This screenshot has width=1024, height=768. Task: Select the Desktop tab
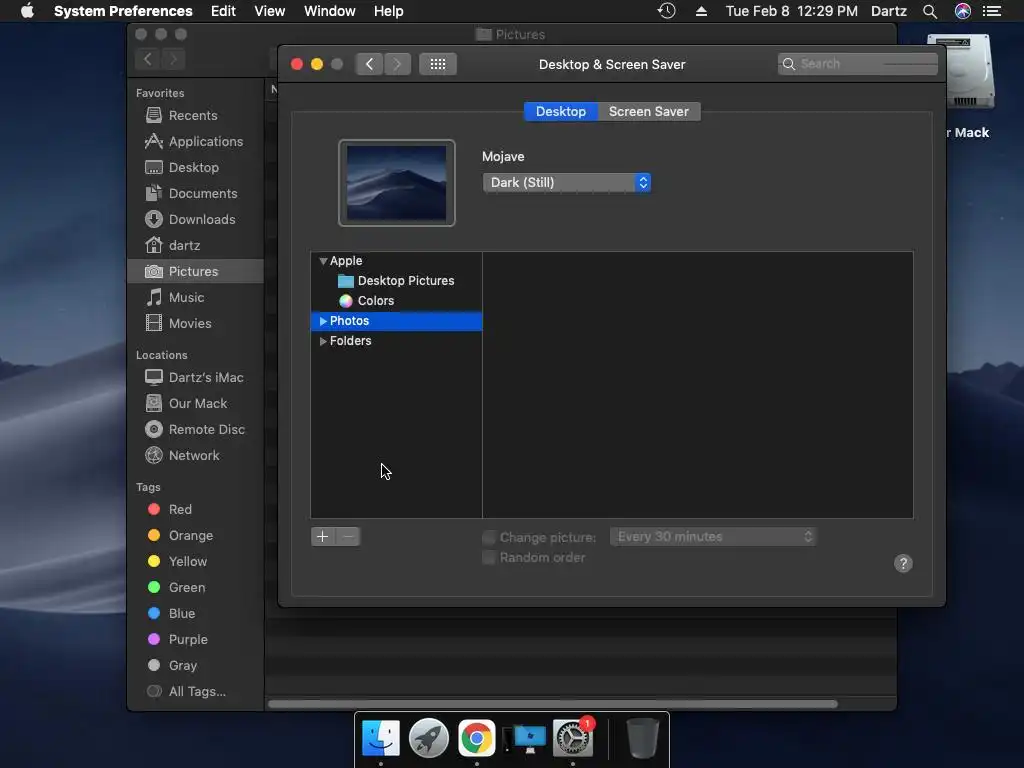pyautogui.click(x=561, y=112)
